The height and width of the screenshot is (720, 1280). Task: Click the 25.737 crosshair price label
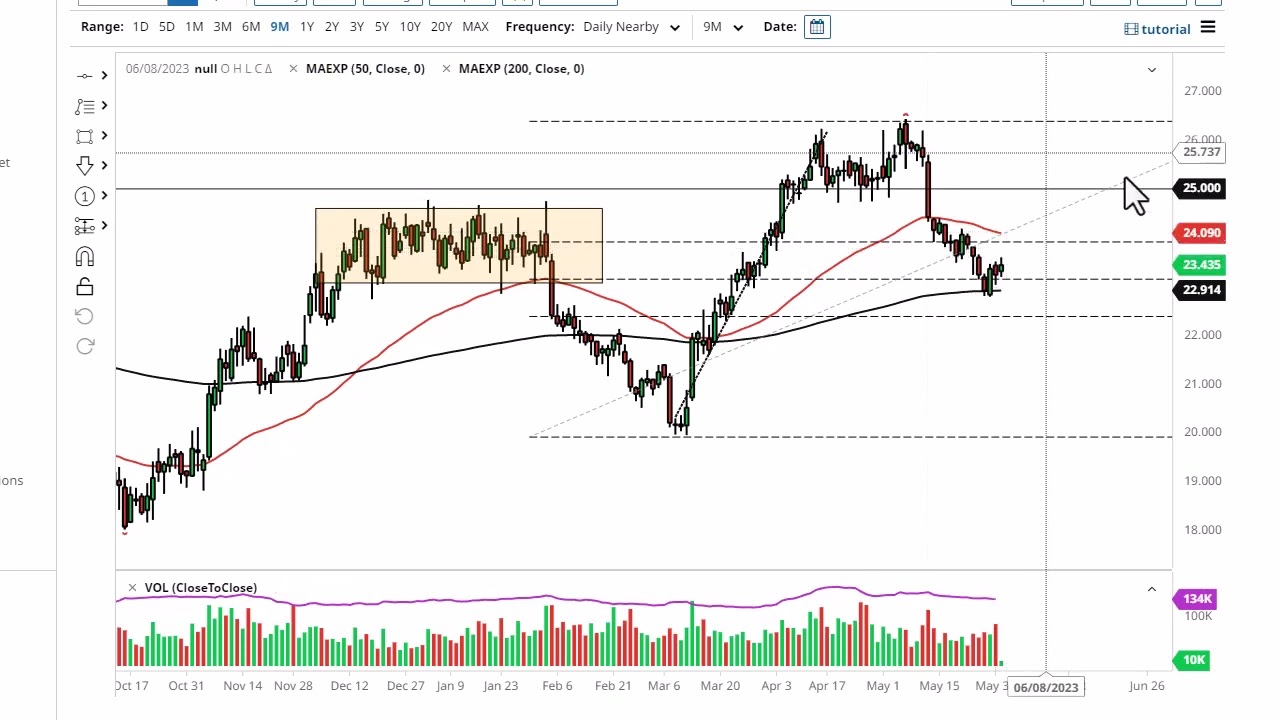[1201, 152]
